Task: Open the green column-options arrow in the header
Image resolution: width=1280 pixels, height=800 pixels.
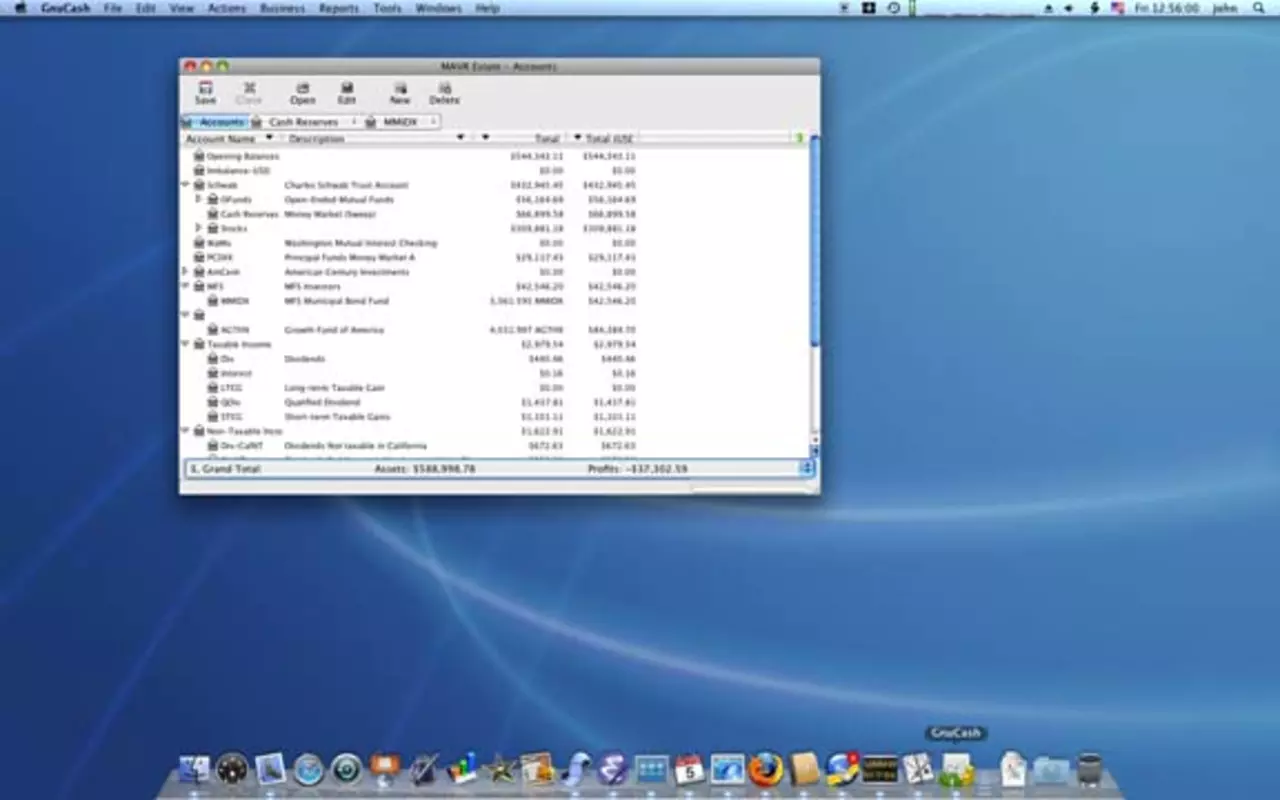Action: point(799,138)
